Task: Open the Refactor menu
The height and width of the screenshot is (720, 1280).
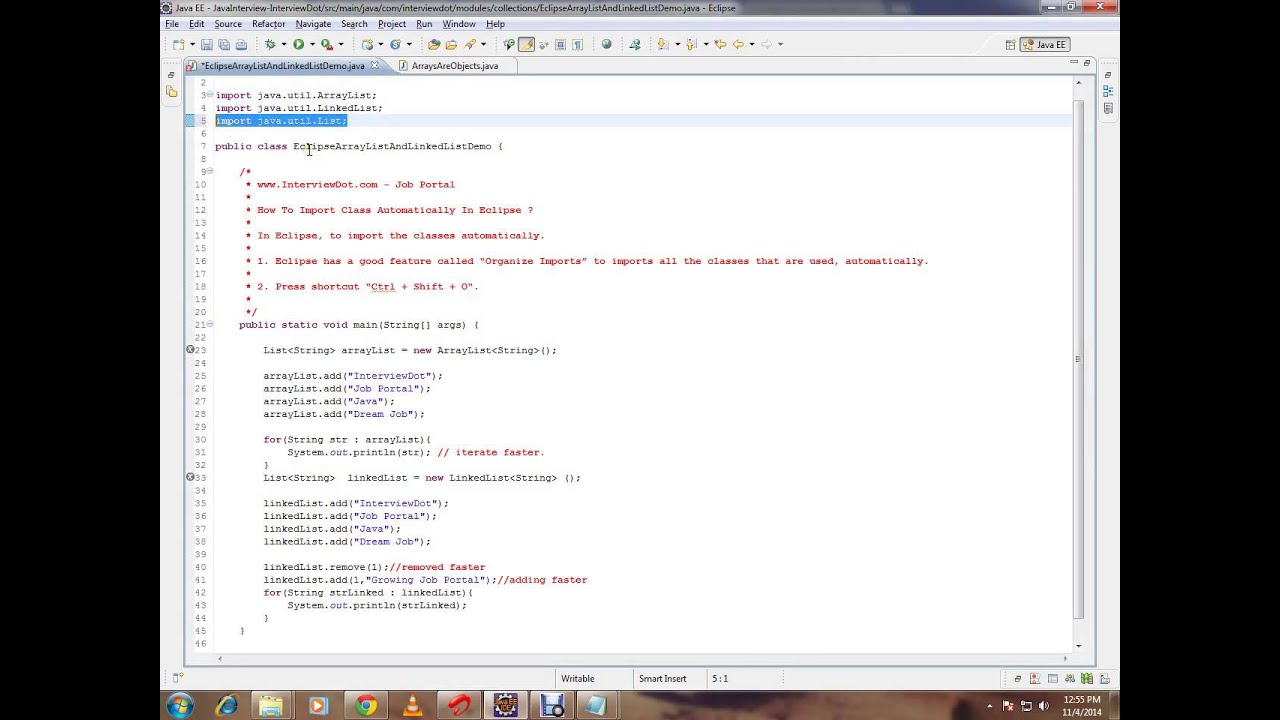Action: click(x=269, y=24)
